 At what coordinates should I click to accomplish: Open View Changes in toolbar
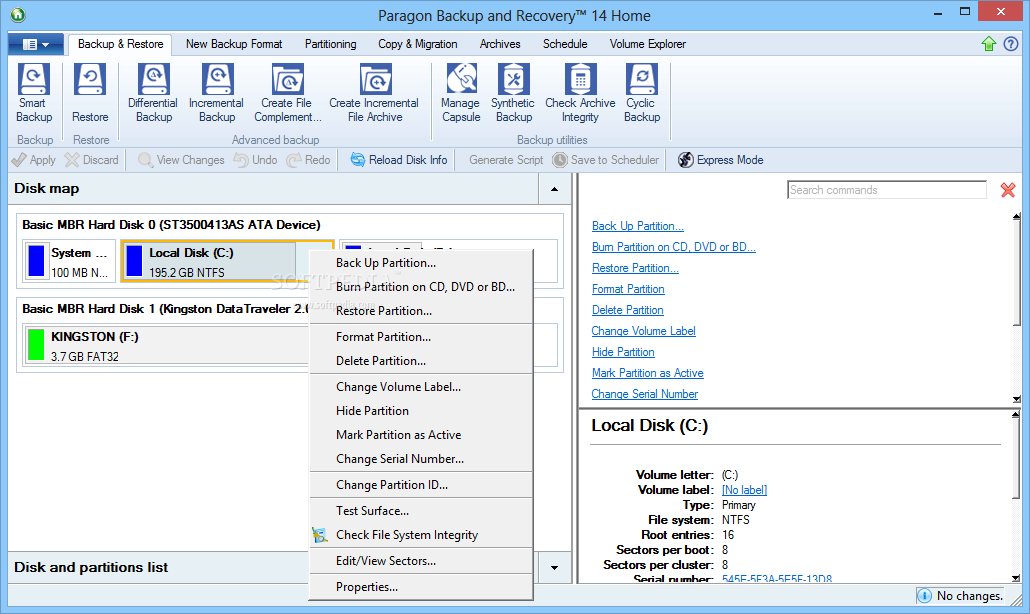[181, 160]
